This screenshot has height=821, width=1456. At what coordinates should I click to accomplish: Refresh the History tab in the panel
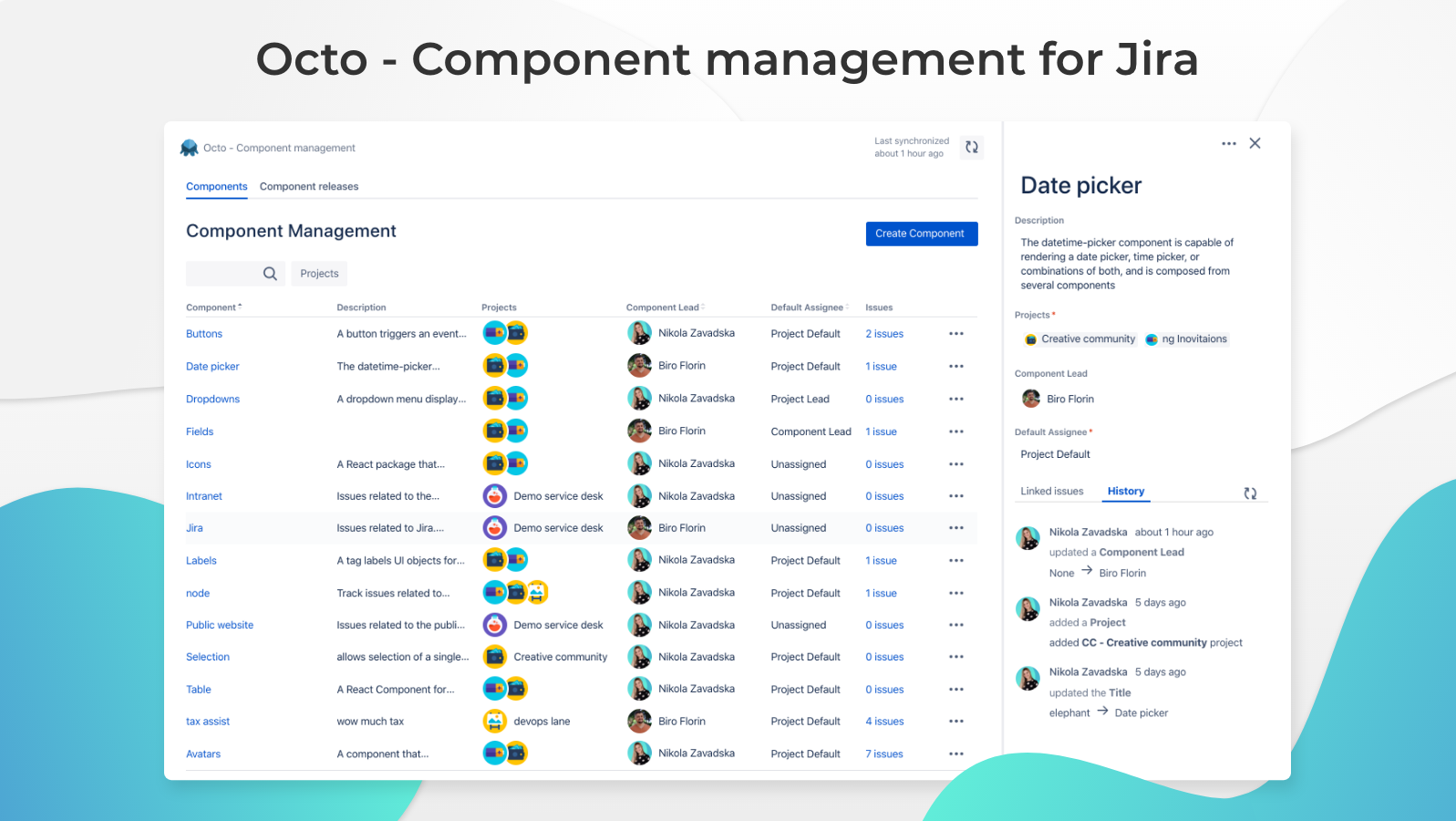[x=1250, y=493]
